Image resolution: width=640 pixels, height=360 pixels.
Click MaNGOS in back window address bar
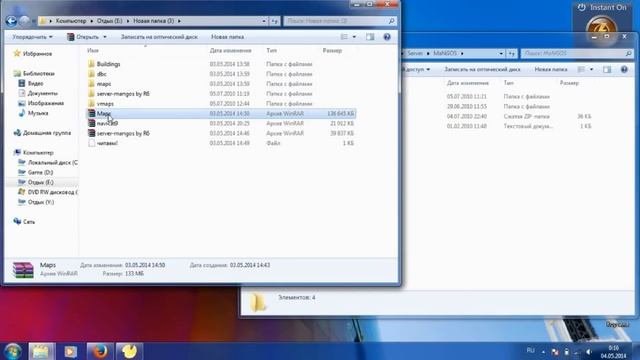[445, 53]
